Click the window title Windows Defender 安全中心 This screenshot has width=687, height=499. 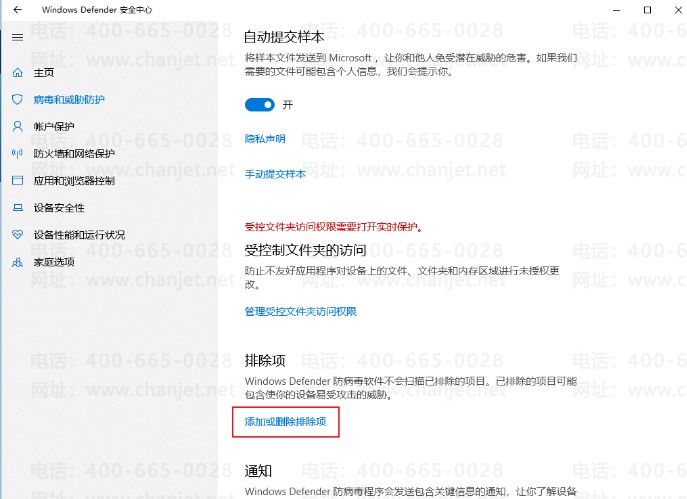pos(97,10)
